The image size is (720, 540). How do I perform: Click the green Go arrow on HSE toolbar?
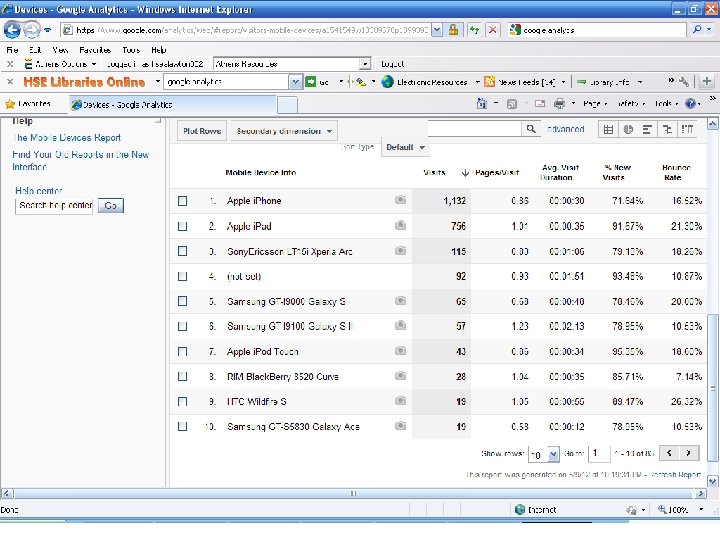tap(311, 82)
